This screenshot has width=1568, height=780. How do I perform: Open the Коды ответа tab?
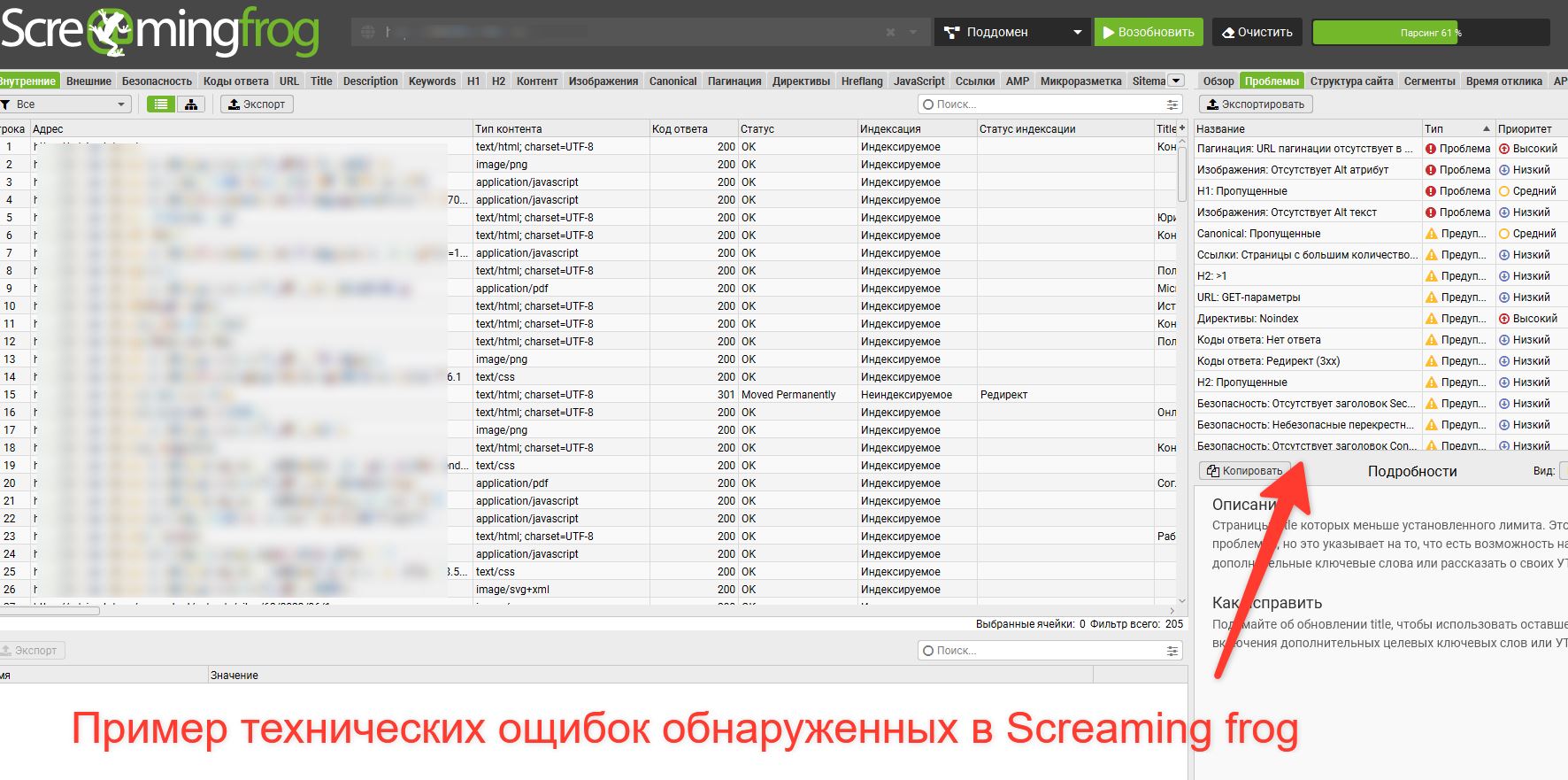(235, 81)
